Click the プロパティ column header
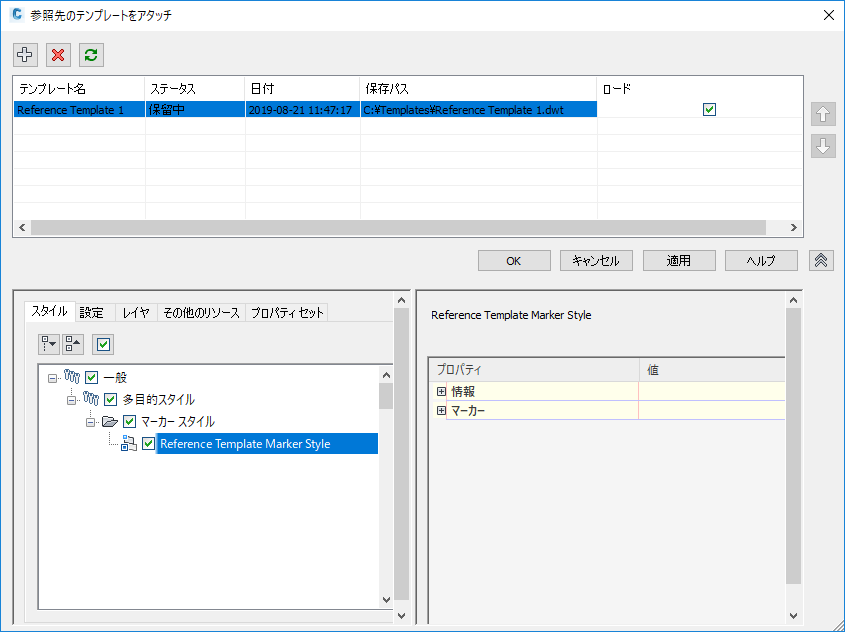The width and height of the screenshot is (845, 632). (x=534, y=370)
